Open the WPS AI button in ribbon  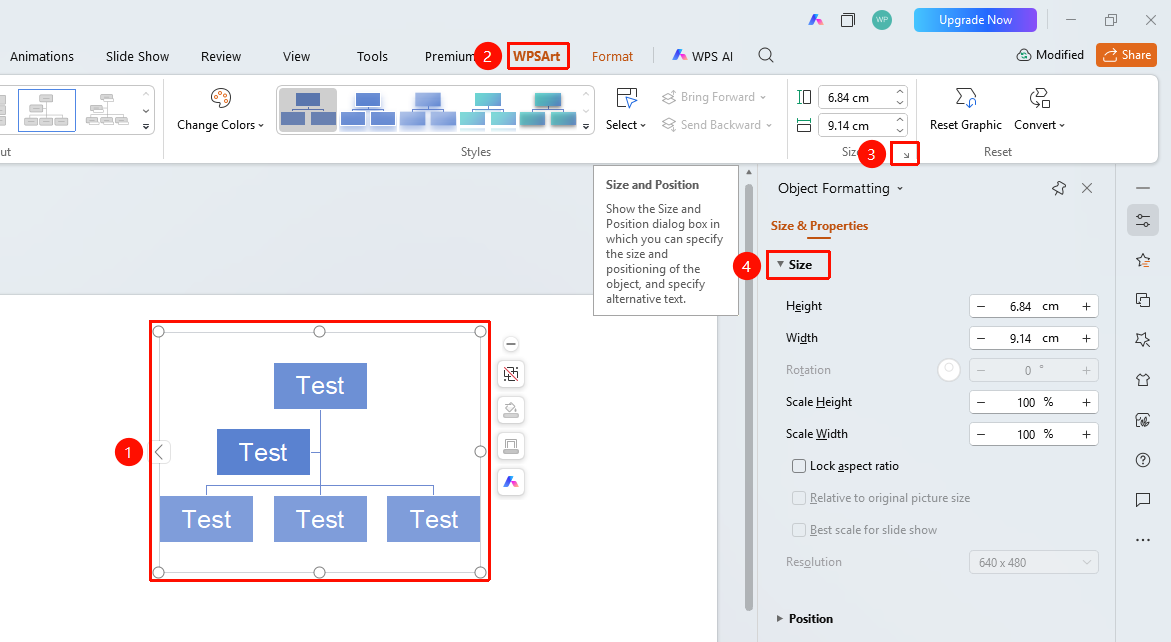point(703,56)
